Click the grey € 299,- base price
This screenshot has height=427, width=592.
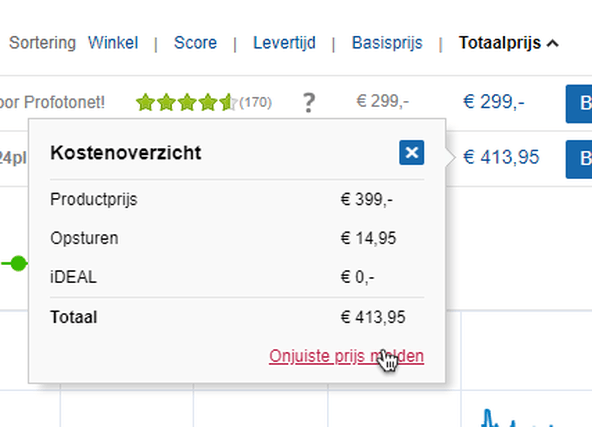[382, 101]
